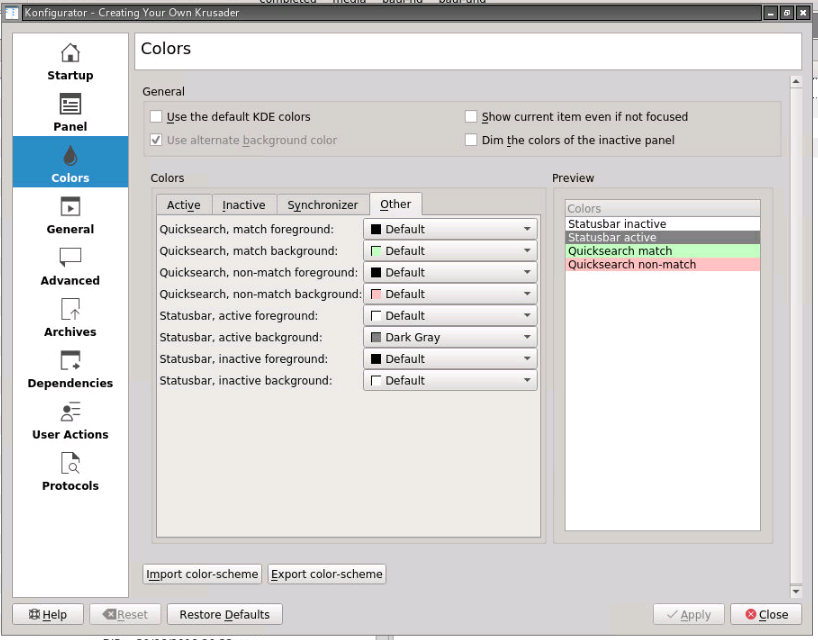Click the pink swatch for non-match background
The image size is (818, 640).
pyautogui.click(x=376, y=294)
